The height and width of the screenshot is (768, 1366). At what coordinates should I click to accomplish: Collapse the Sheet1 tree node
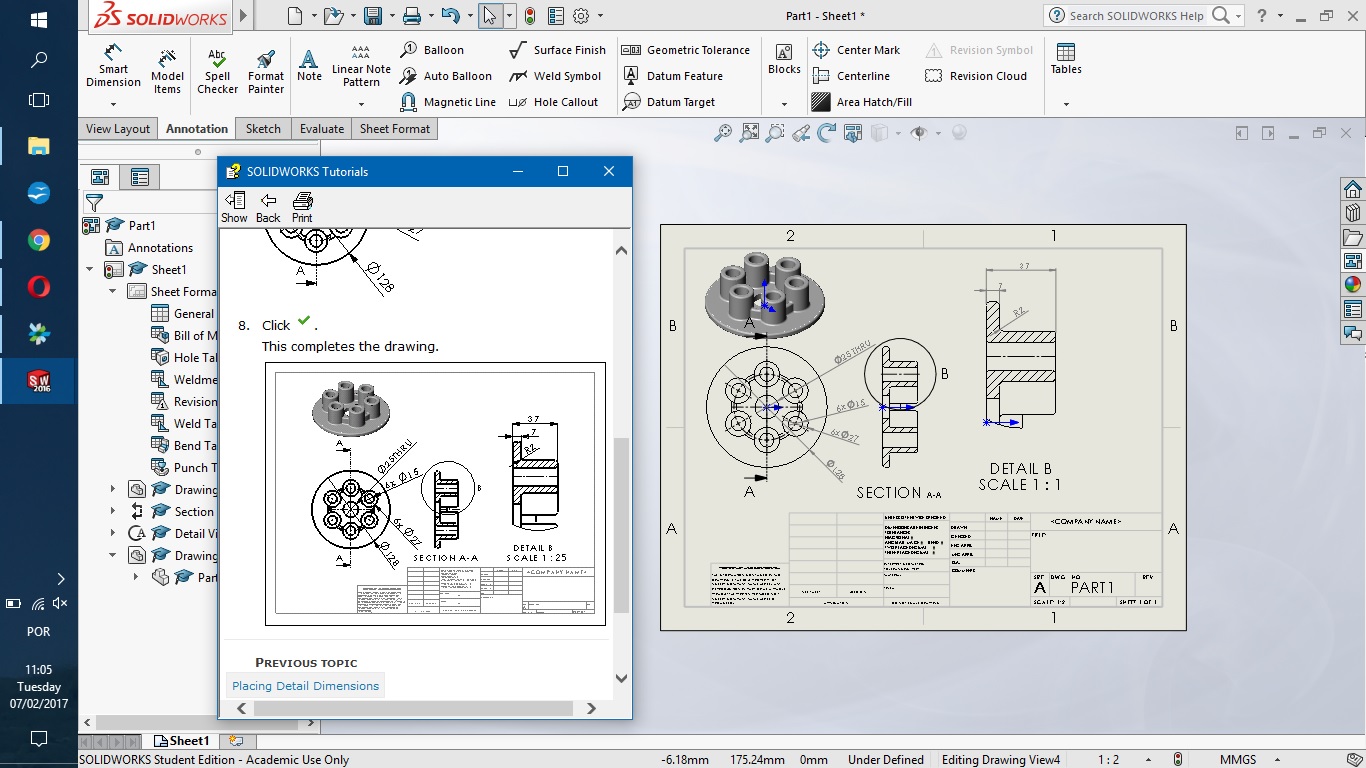point(90,269)
